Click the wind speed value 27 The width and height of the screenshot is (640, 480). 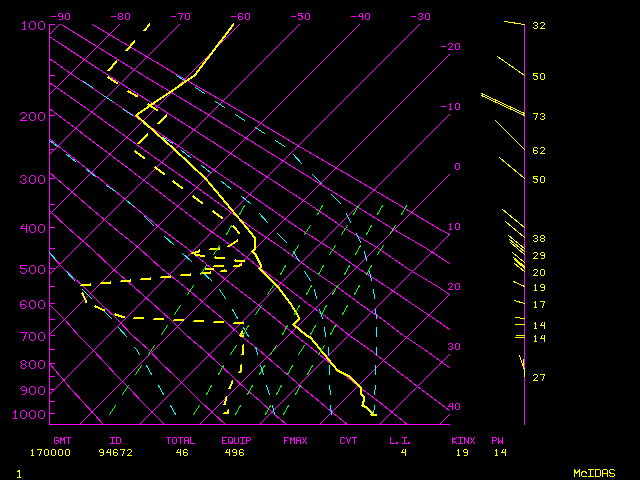(538, 377)
